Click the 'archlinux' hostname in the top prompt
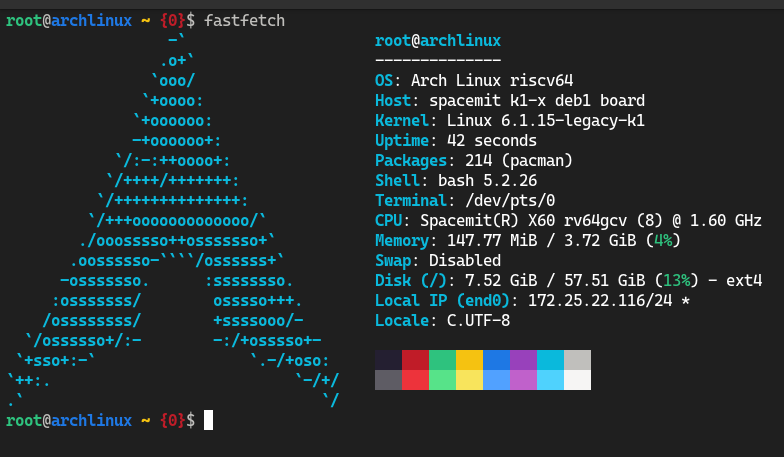Viewport: 784px width, 457px height. tap(92, 20)
